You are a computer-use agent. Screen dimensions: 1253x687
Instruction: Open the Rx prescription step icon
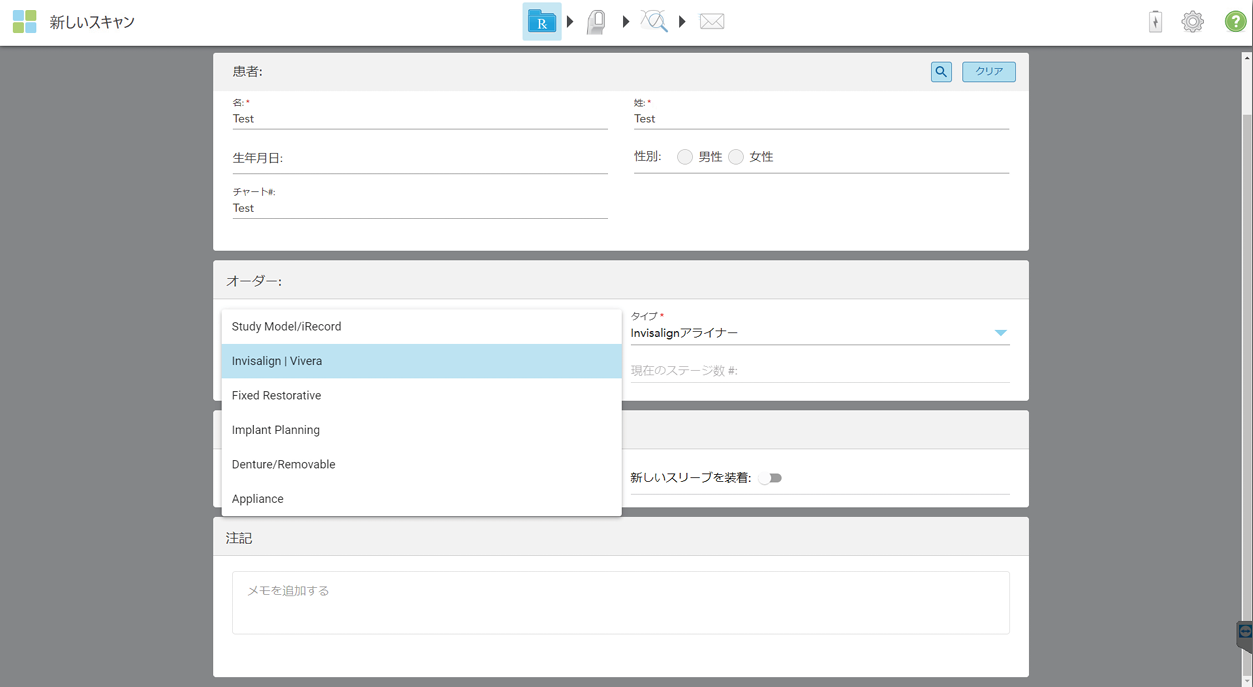(542, 22)
